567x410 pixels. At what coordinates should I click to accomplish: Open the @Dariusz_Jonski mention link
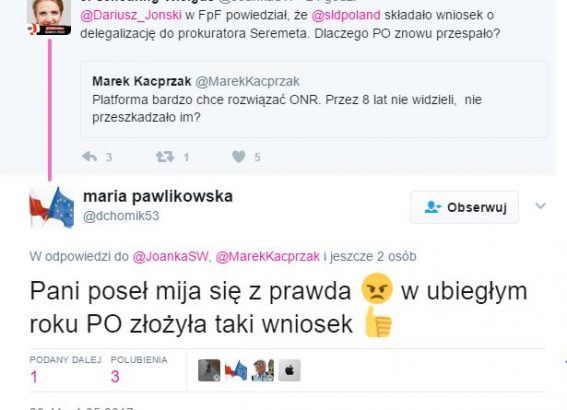(131, 15)
